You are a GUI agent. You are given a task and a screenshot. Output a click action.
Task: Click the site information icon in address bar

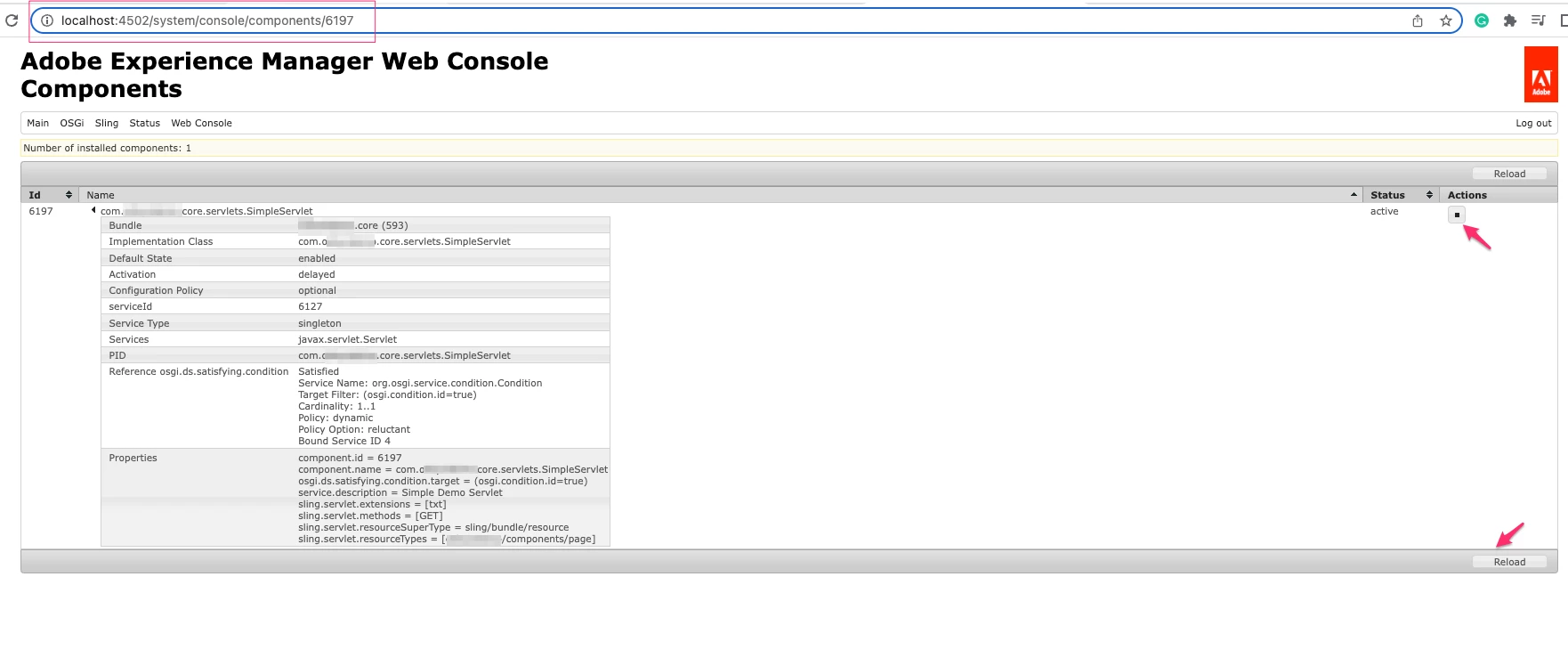[x=47, y=20]
